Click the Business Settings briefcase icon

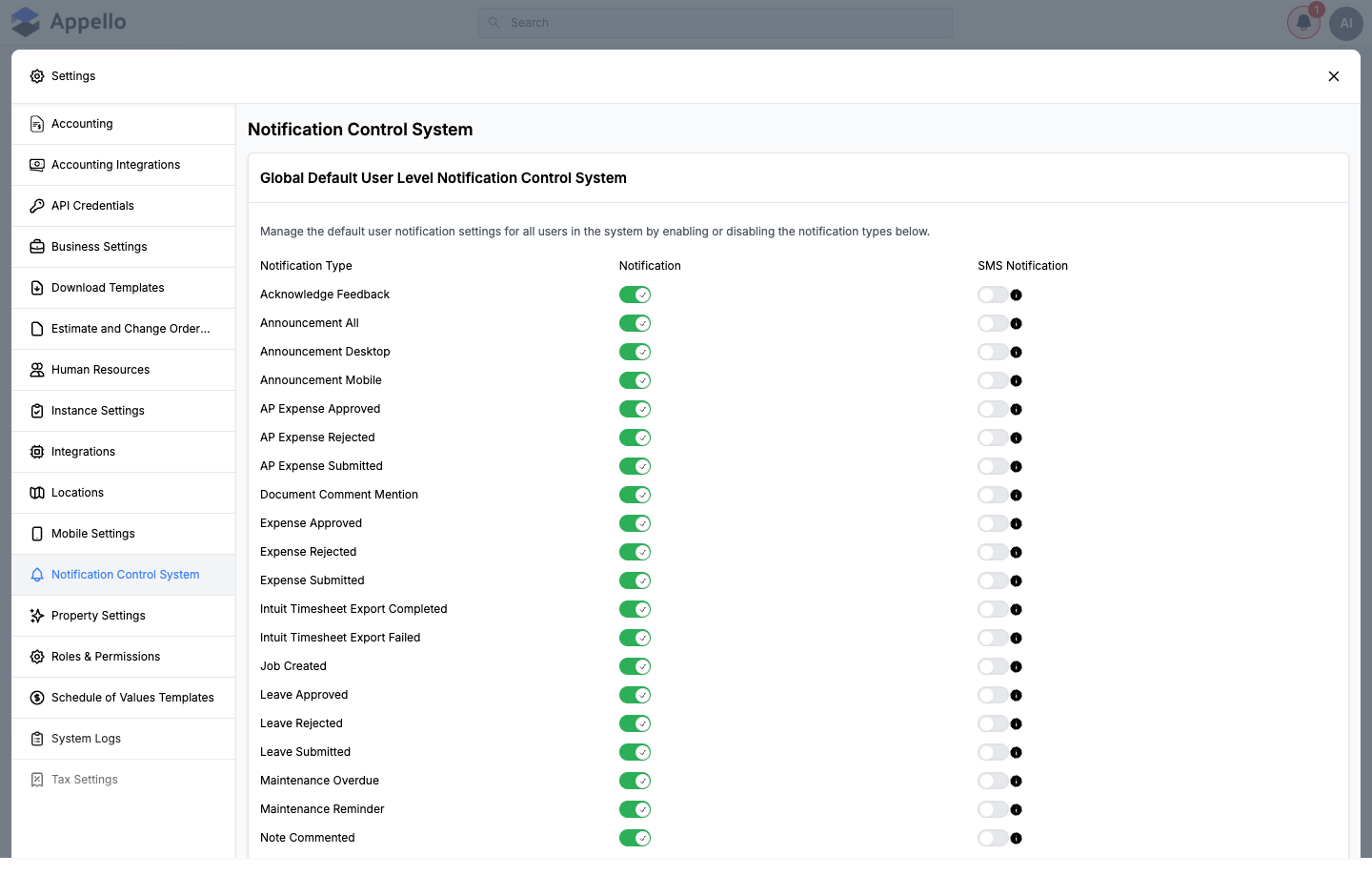(x=37, y=247)
